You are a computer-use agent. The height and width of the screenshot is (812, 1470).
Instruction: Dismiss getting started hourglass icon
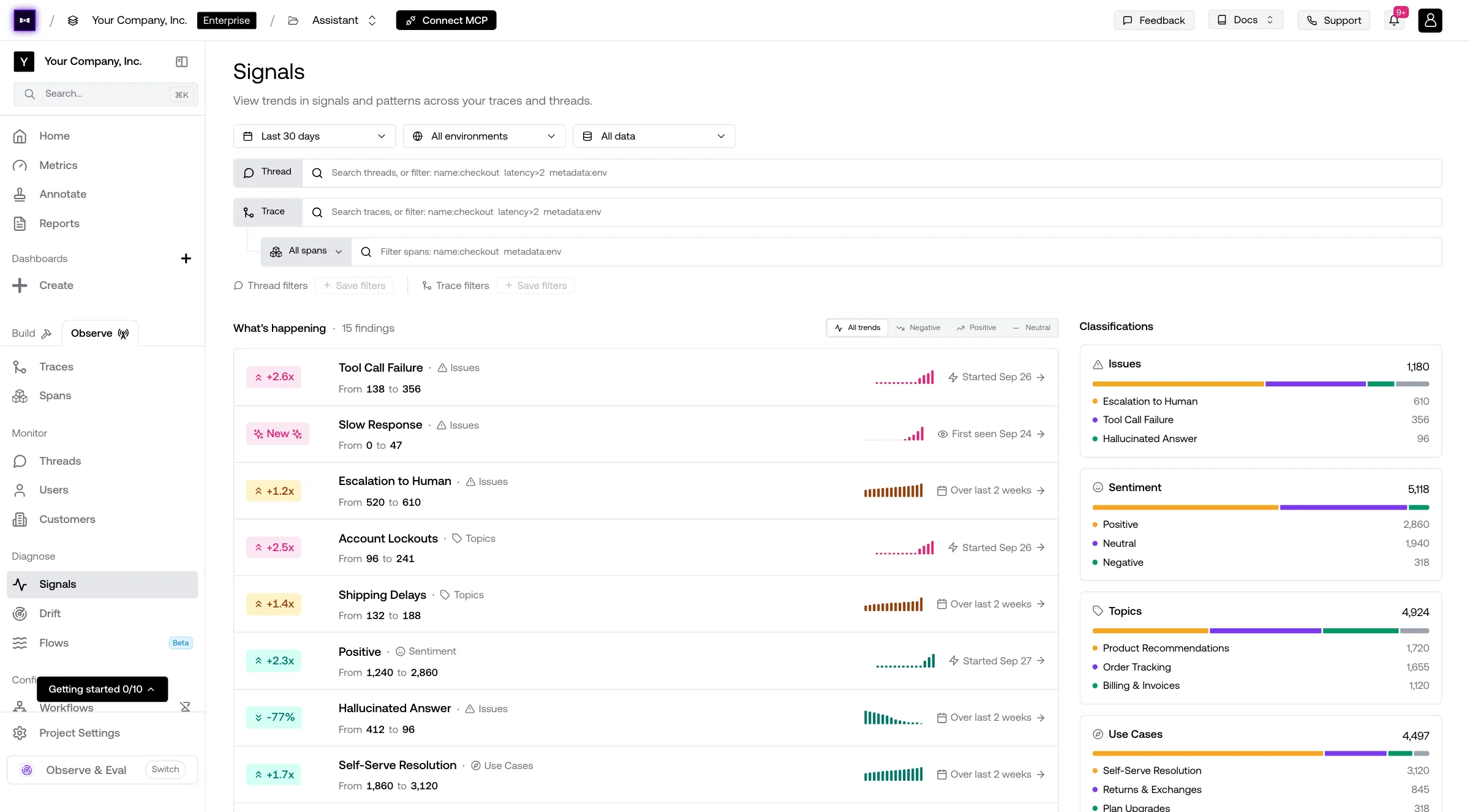(x=185, y=707)
